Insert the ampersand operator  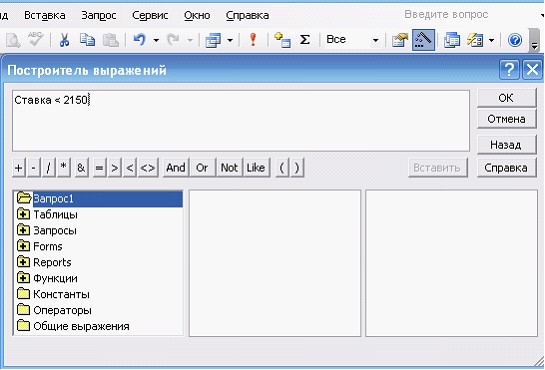[x=81, y=168]
